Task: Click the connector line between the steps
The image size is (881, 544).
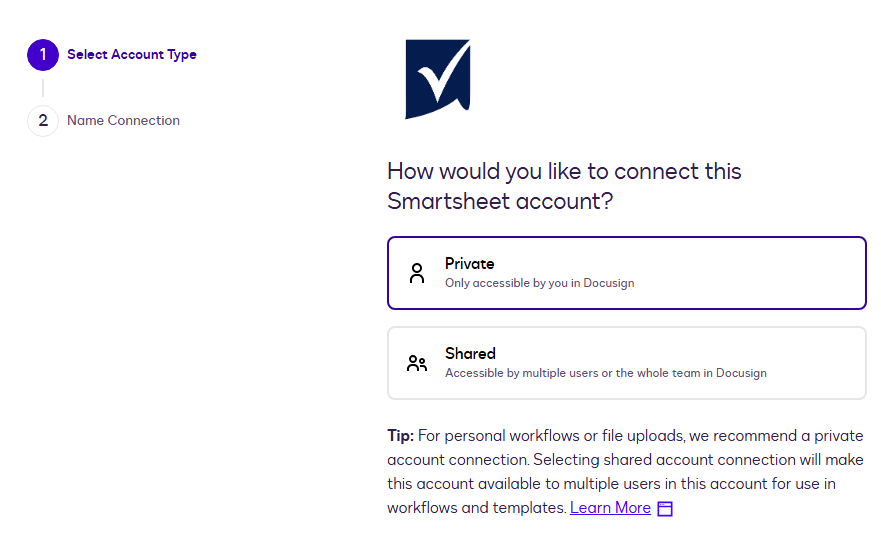Action: coord(43,88)
